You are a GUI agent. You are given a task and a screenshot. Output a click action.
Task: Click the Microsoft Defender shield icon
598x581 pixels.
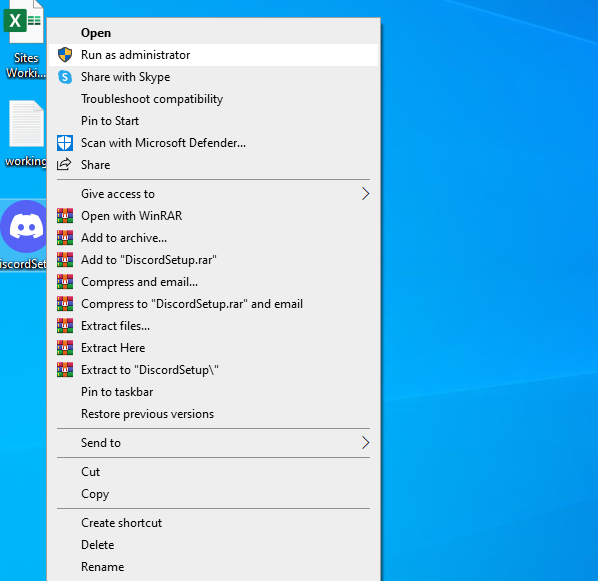point(65,143)
